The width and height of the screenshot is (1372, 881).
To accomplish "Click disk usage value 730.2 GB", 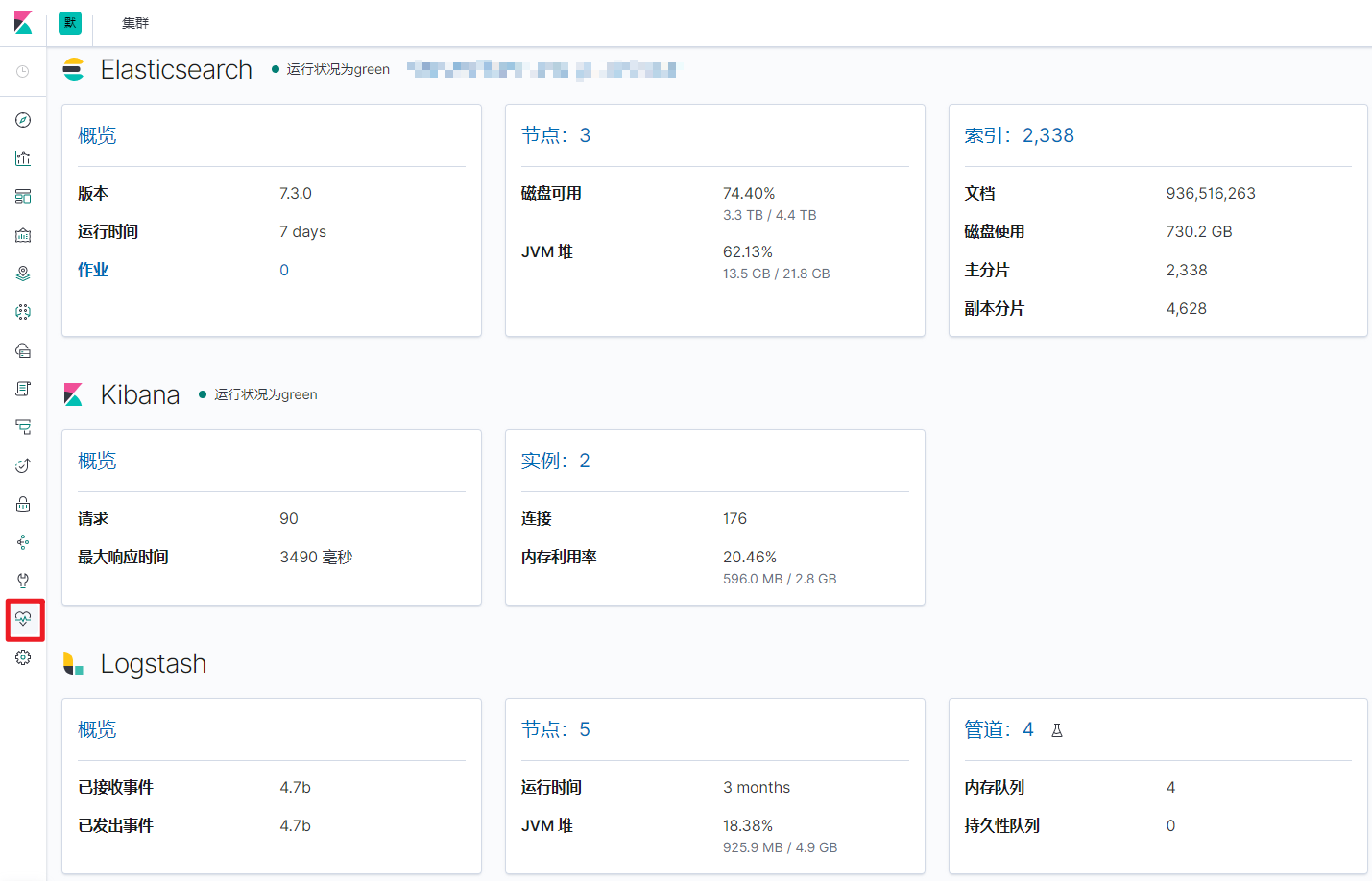I will point(1199,231).
